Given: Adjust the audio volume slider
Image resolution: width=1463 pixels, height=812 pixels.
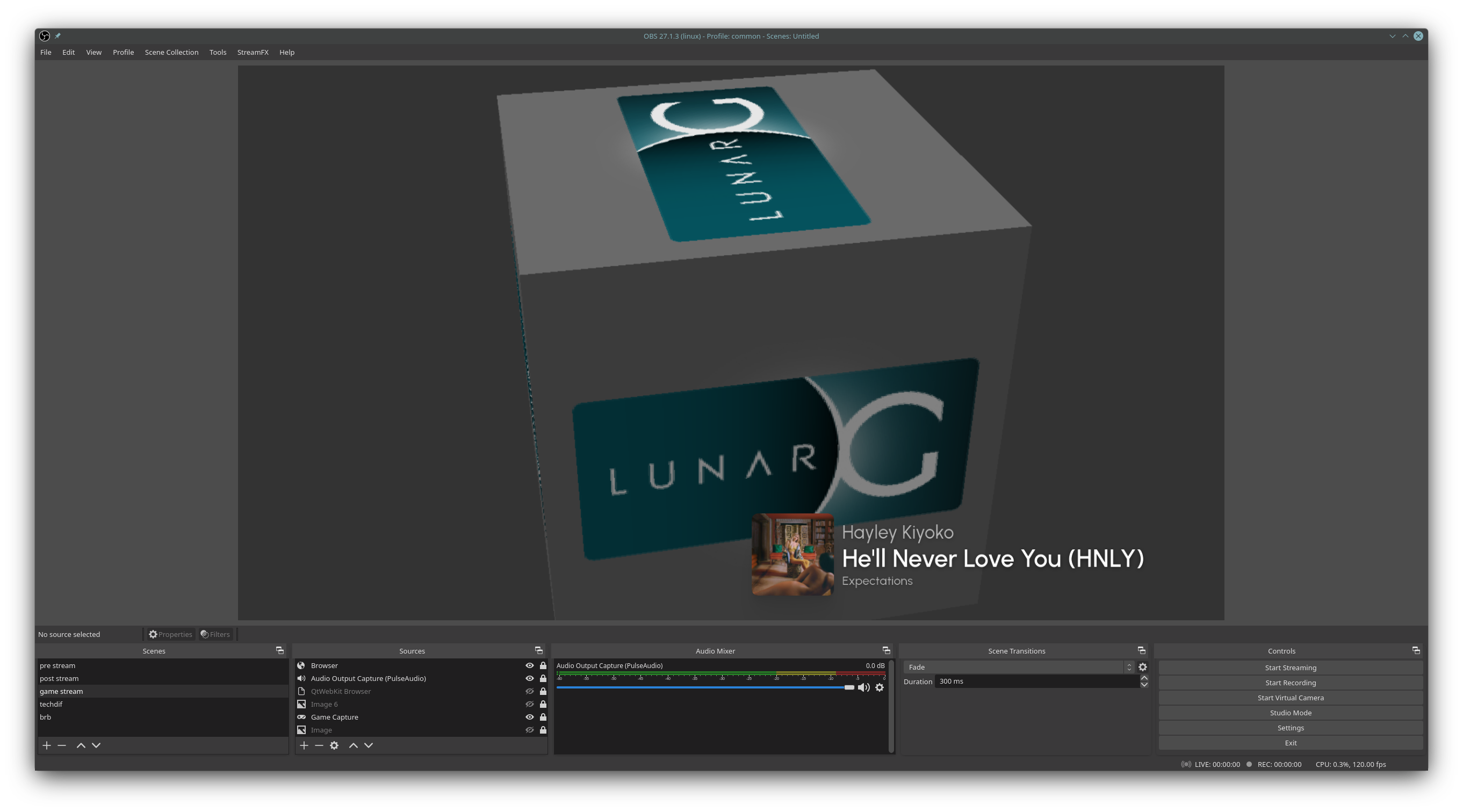Looking at the screenshot, I should (x=848, y=687).
